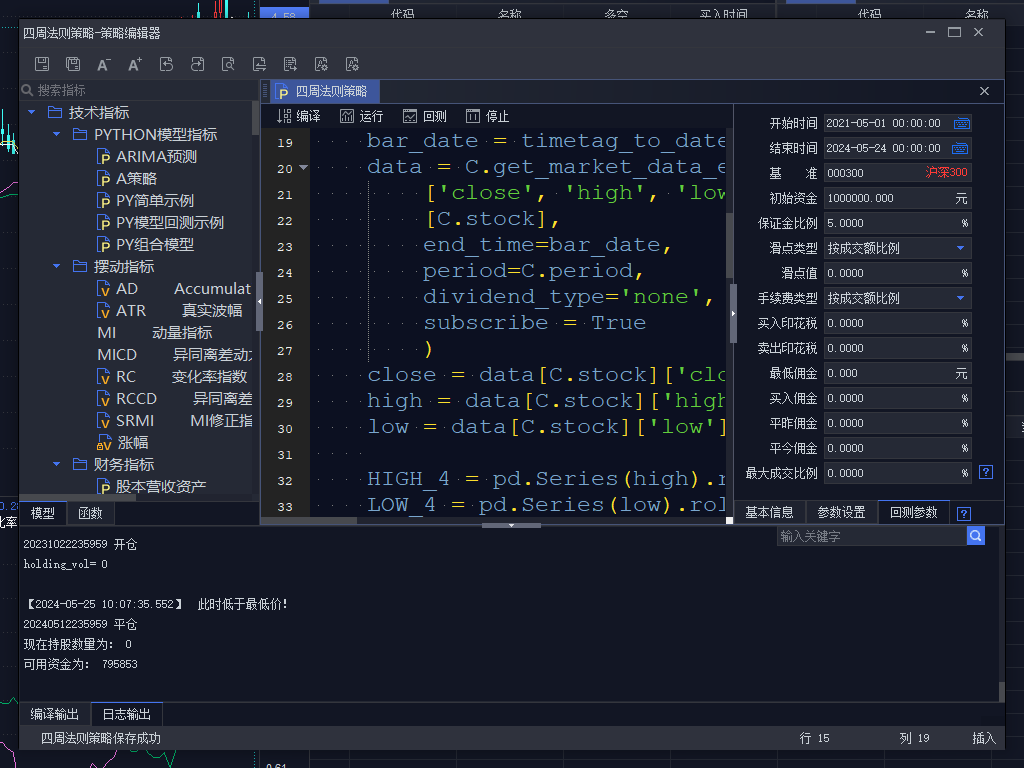The height and width of the screenshot is (768, 1024).
Task: Switch to the 函数 tab
Action: [90, 513]
